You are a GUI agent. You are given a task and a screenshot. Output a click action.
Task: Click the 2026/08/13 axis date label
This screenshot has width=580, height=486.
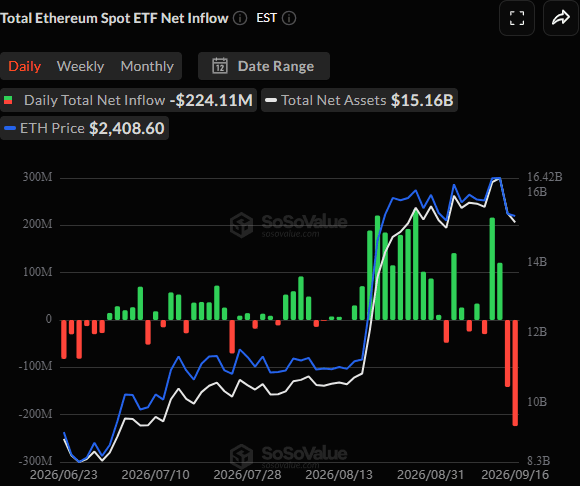pos(339,475)
